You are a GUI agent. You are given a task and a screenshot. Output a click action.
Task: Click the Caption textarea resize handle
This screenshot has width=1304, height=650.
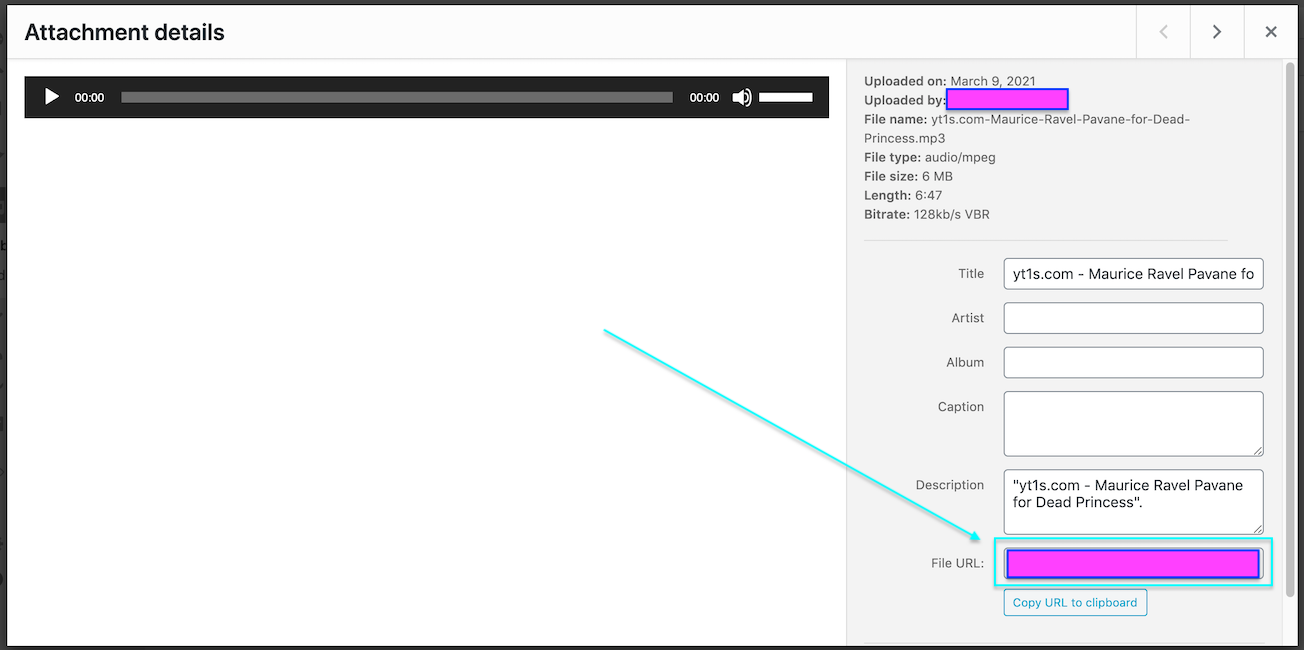pyautogui.click(x=1260, y=453)
